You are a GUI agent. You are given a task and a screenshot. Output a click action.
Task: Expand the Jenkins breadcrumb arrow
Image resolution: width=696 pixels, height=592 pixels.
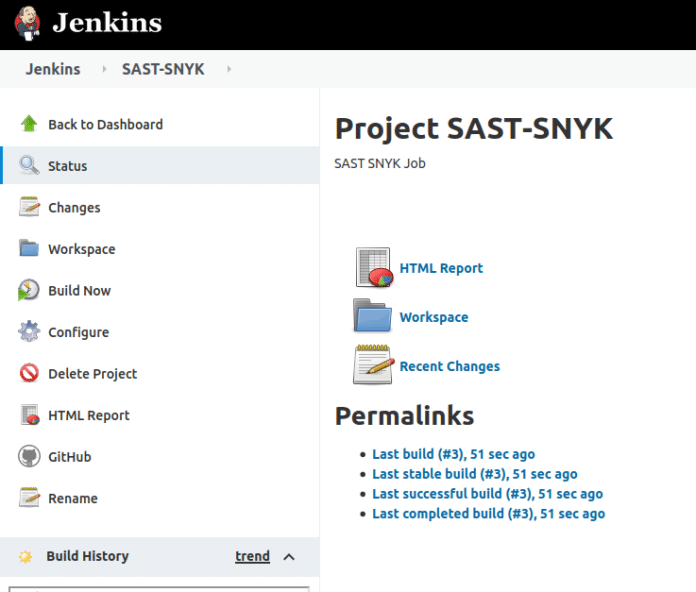coord(104,70)
